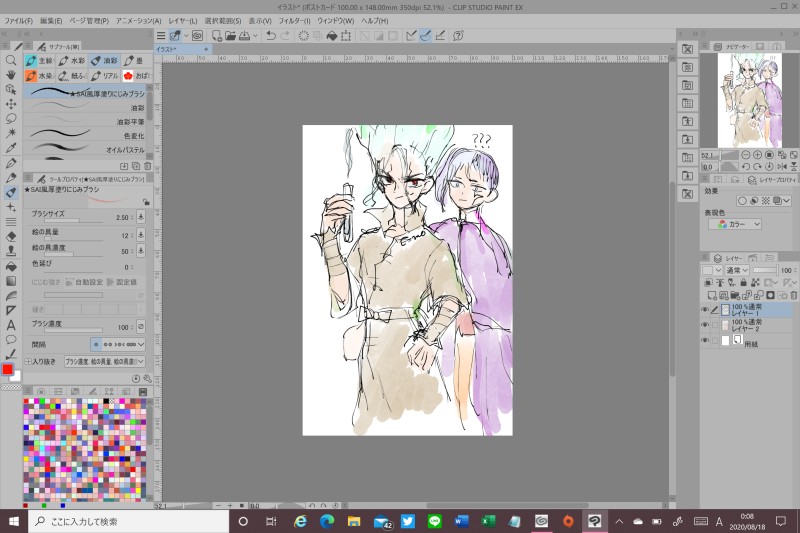Toggle visibility of the 用紙 paper layer

(x=705, y=340)
